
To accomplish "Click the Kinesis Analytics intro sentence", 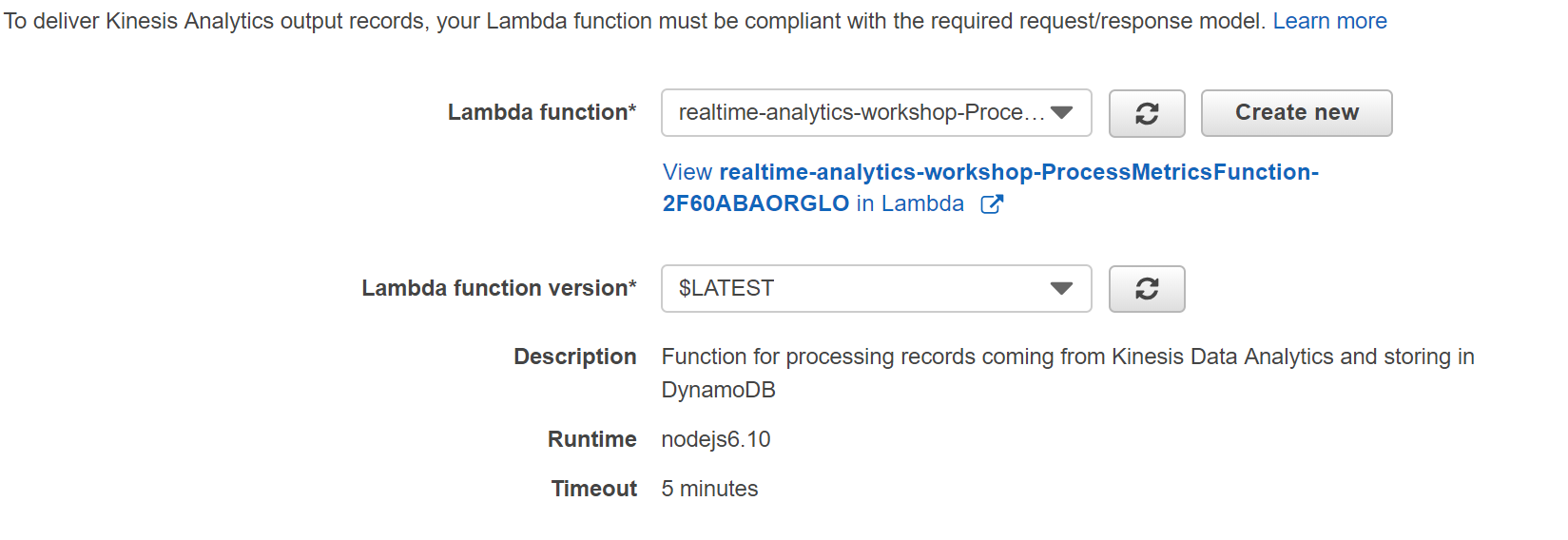I will 635,21.
